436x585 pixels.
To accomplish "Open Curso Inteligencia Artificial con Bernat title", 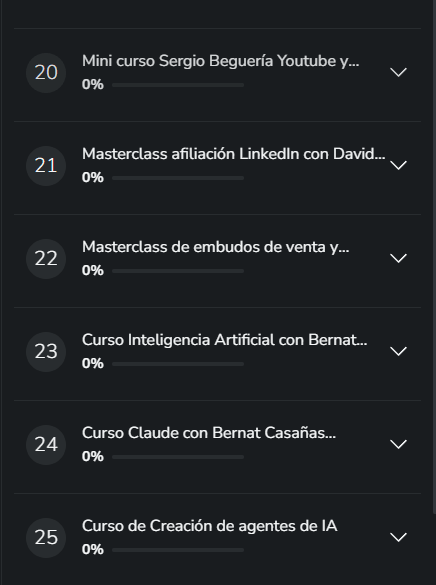I will click(225, 340).
